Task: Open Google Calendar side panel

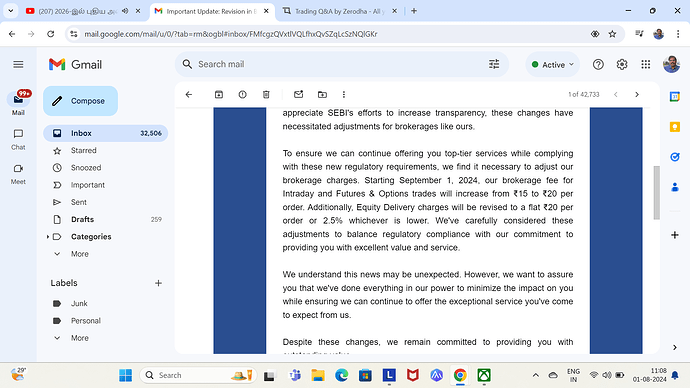Action: pyautogui.click(x=675, y=97)
